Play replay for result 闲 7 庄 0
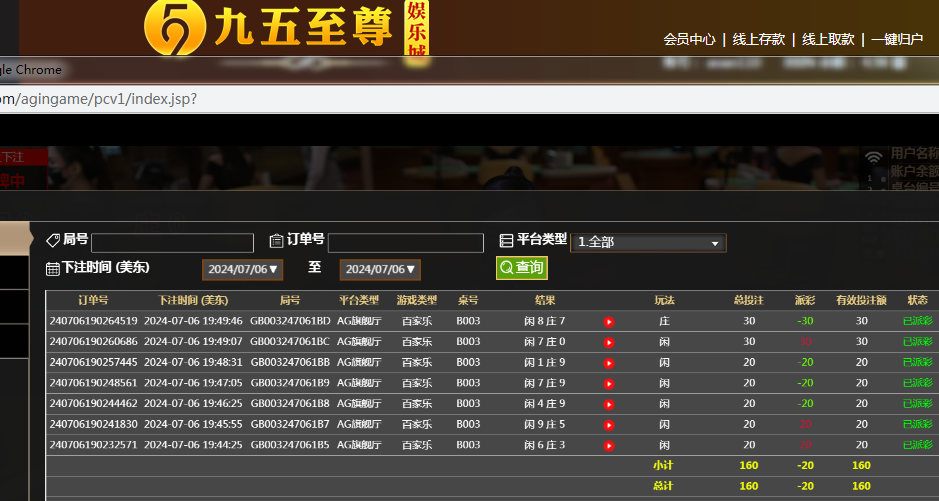This screenshot has height=501, width=939. click(609, 342)
